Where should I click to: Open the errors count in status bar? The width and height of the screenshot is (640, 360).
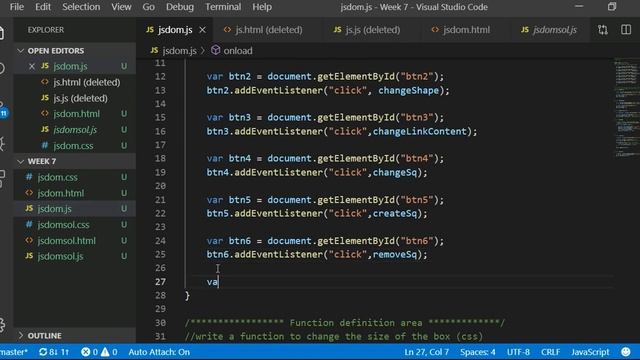click(x=89, y=352)
